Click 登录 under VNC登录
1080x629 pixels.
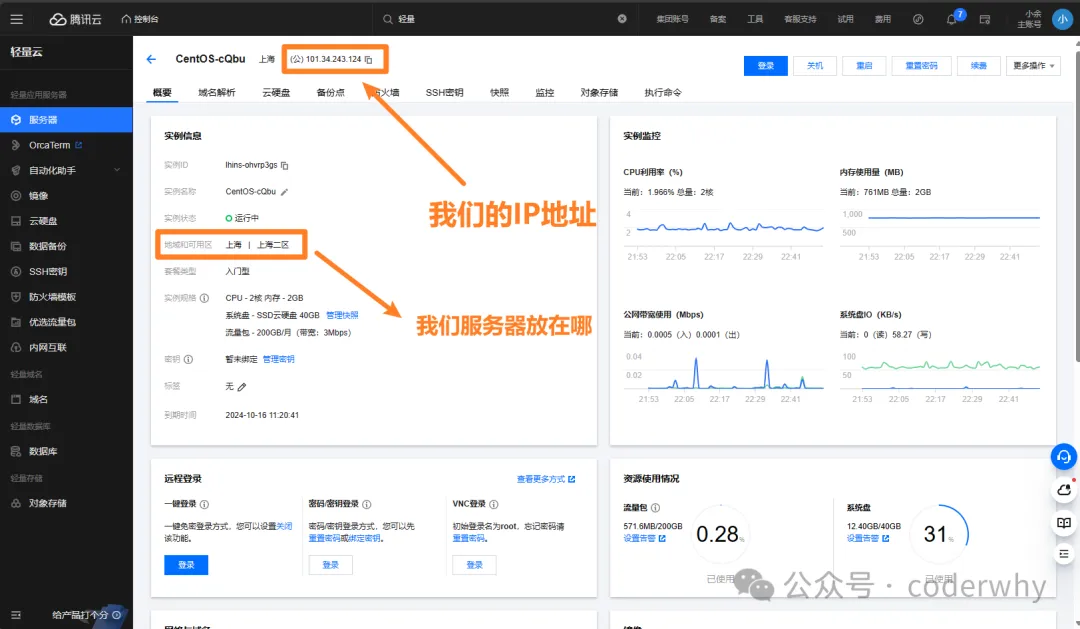pos(475,565)
